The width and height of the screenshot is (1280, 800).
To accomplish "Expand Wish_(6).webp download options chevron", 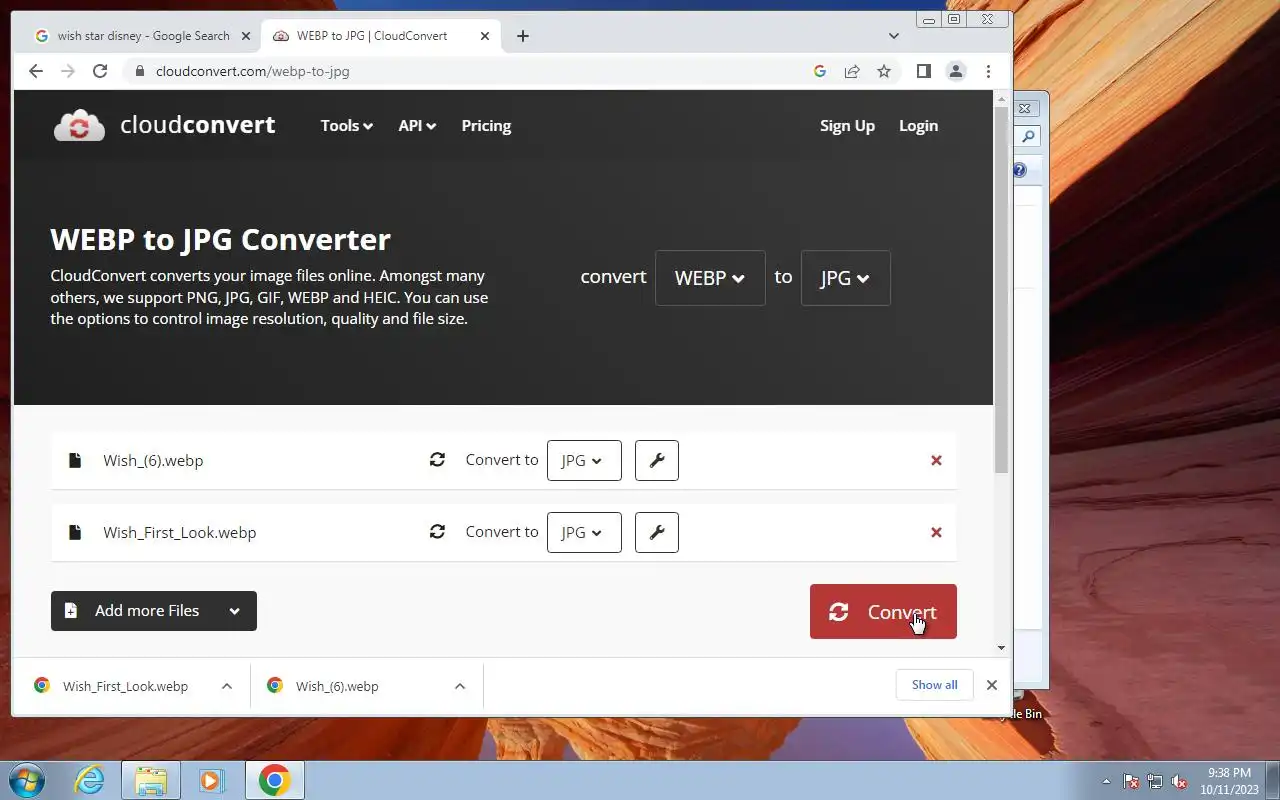I will click(460, 686).
